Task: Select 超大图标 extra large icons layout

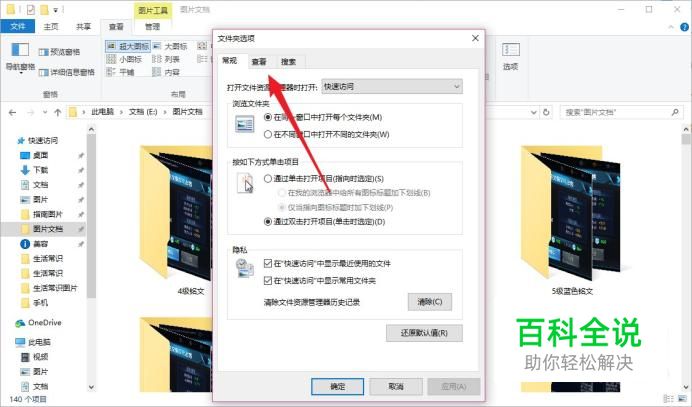Action: (x=128, y=46)
